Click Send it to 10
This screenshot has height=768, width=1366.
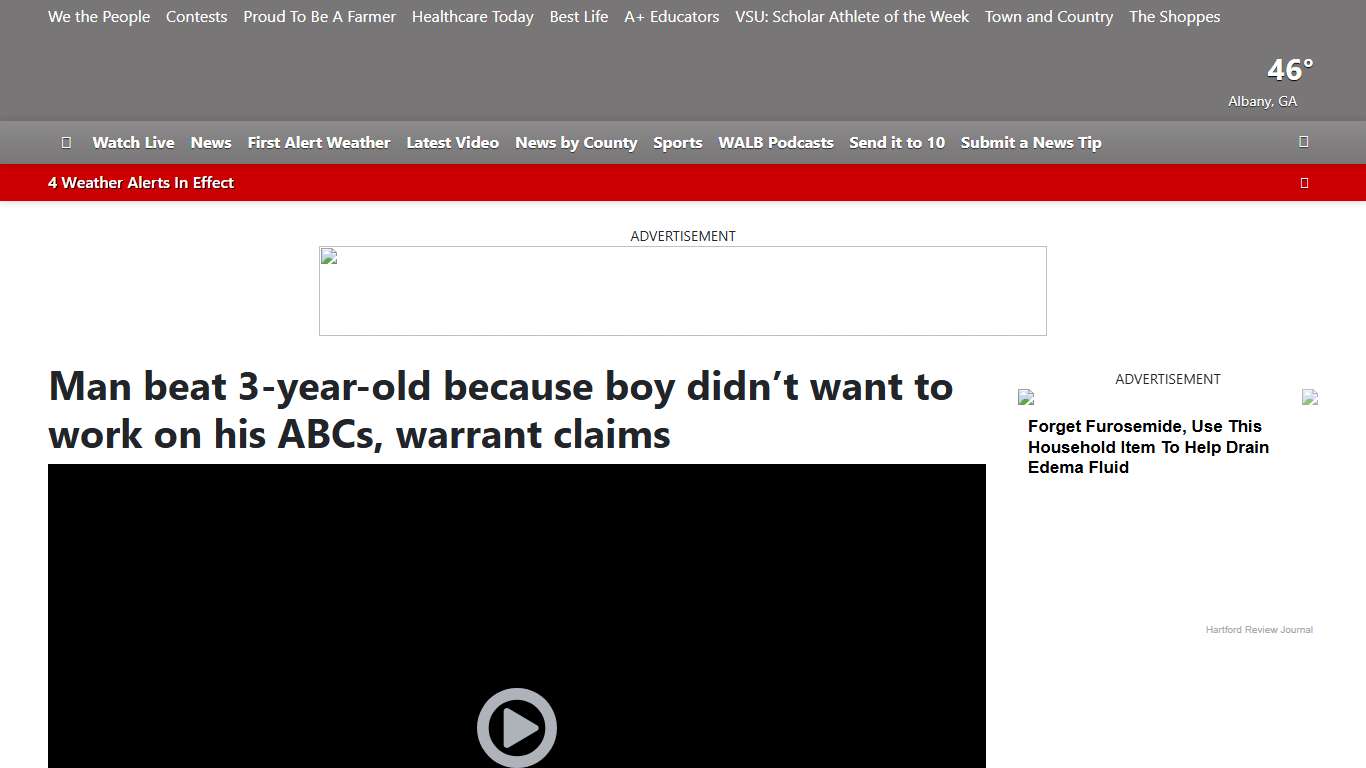click(896, 142)
